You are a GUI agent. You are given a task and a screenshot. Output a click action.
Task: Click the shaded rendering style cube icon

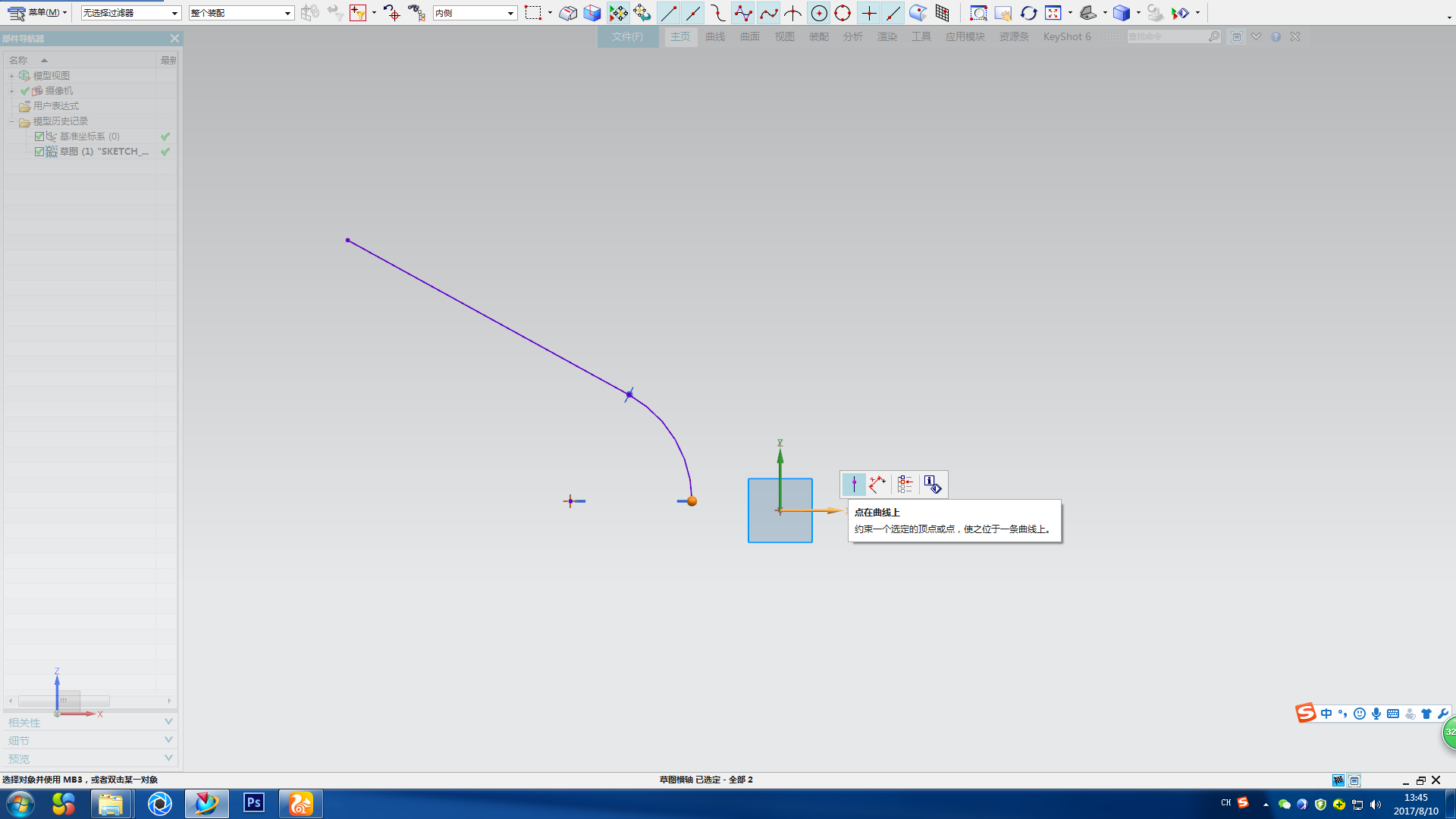tap(1122, 13)
